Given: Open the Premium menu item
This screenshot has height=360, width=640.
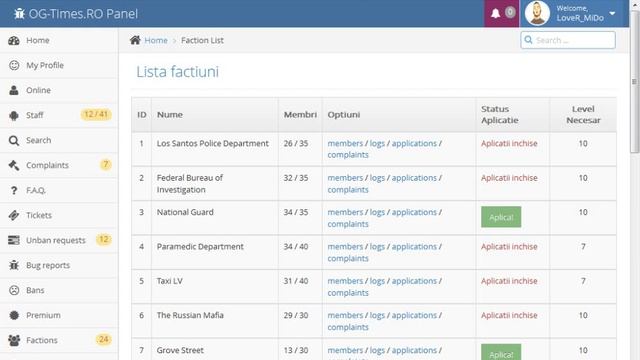Looking at the screenshot, I should [x=59, y=315].
